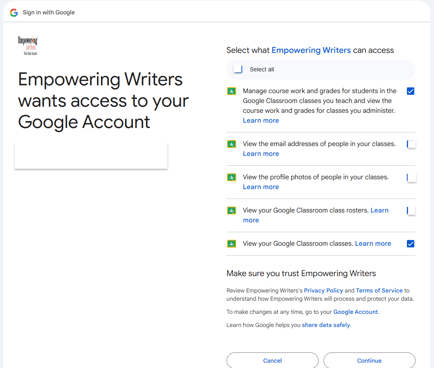The width and height of the screenshot is (434, 368).
Task: Enable View class rosters checkbox
Action: 411,211
